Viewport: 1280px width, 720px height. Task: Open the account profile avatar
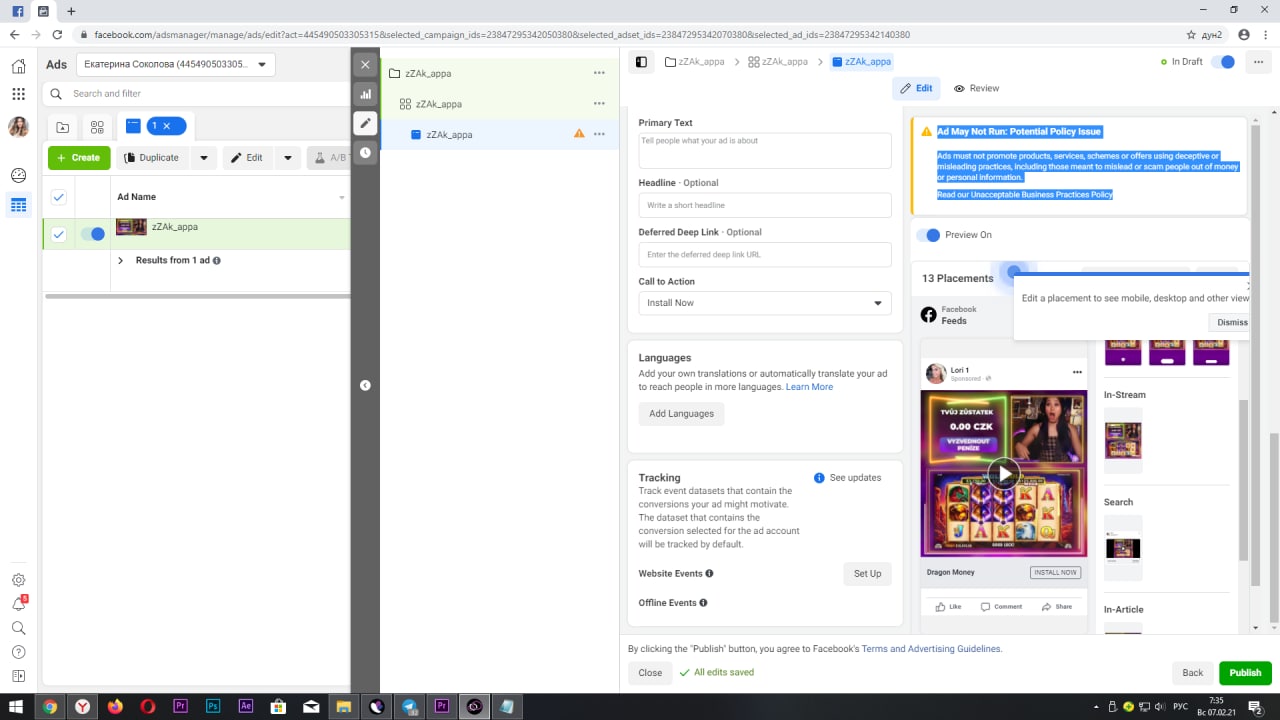click(x=18, y=127)
